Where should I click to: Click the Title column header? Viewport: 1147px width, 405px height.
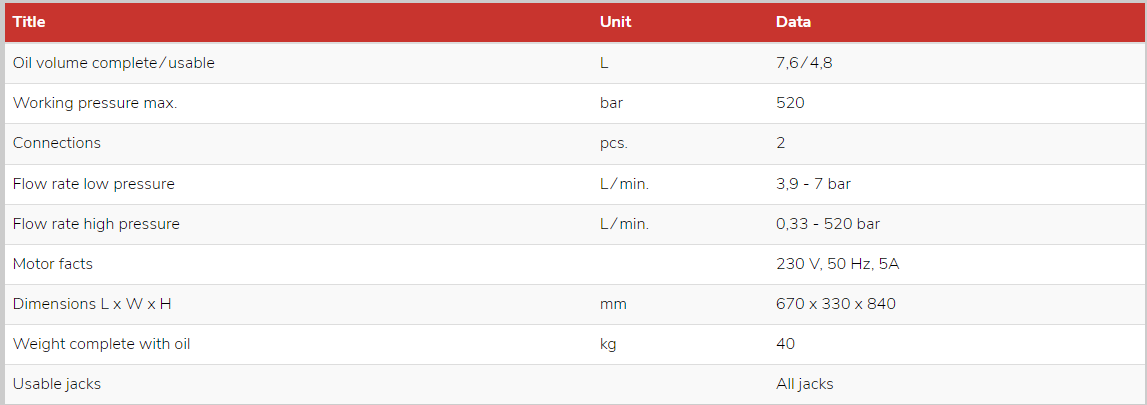pos(29,22)
